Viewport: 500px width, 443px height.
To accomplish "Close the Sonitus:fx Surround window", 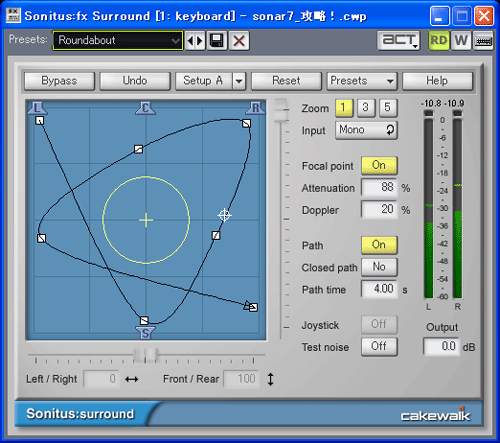I will [x=484, y=16].
